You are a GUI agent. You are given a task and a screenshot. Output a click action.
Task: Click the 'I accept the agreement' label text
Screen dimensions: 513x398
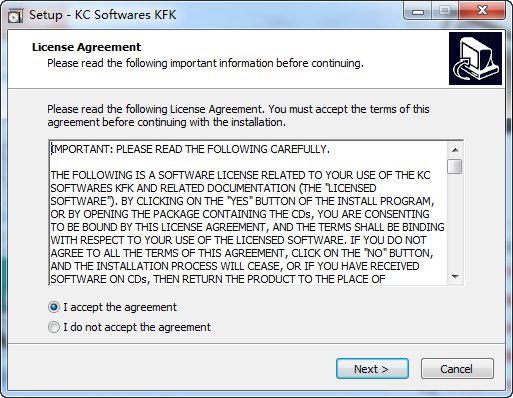[120, 307]
